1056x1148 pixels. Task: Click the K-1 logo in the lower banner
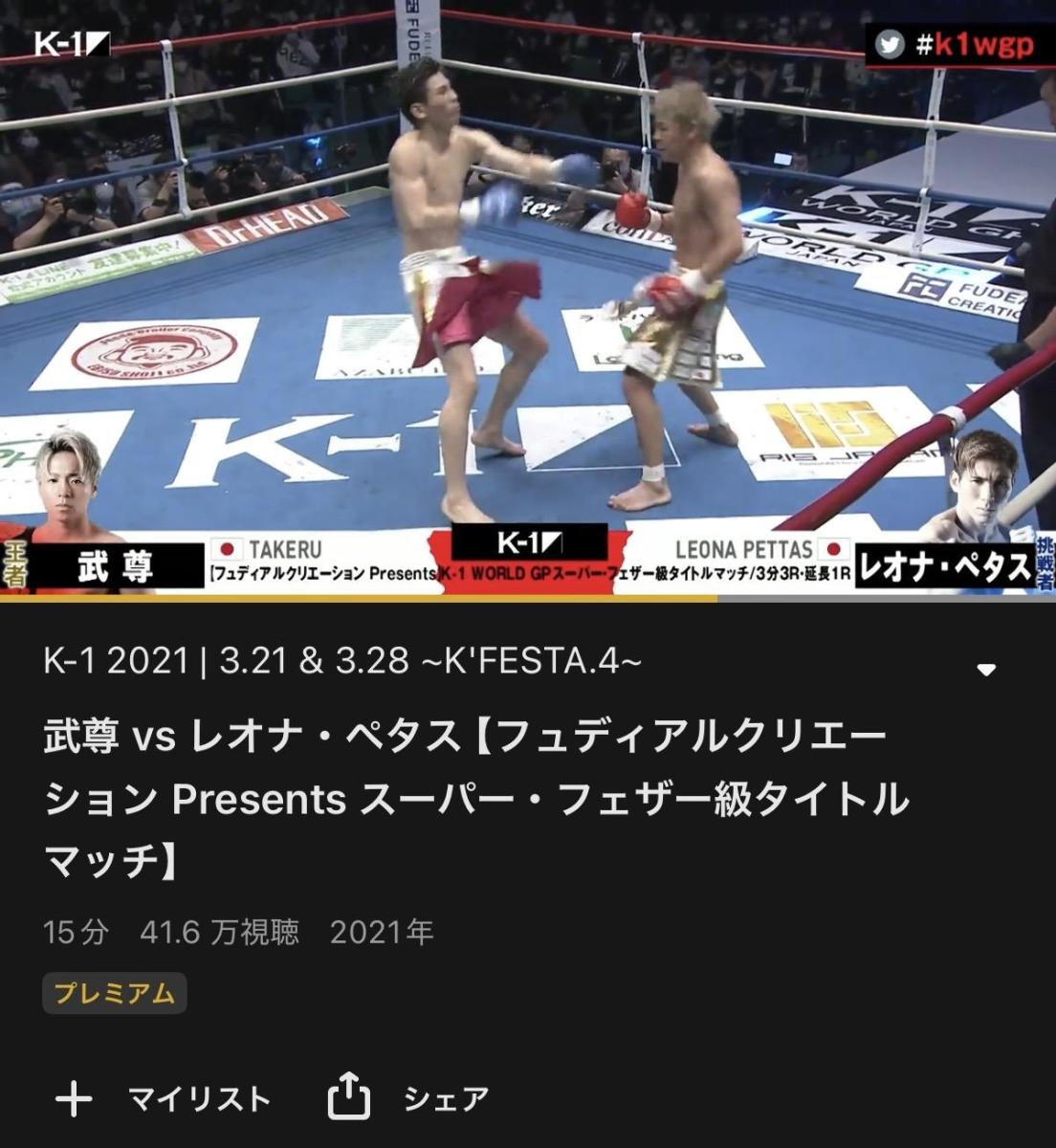529,543
